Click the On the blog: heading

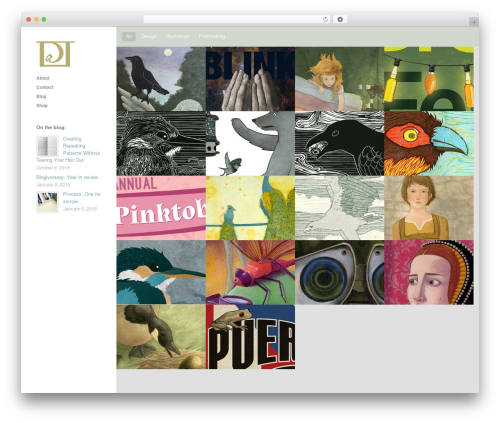51,127
